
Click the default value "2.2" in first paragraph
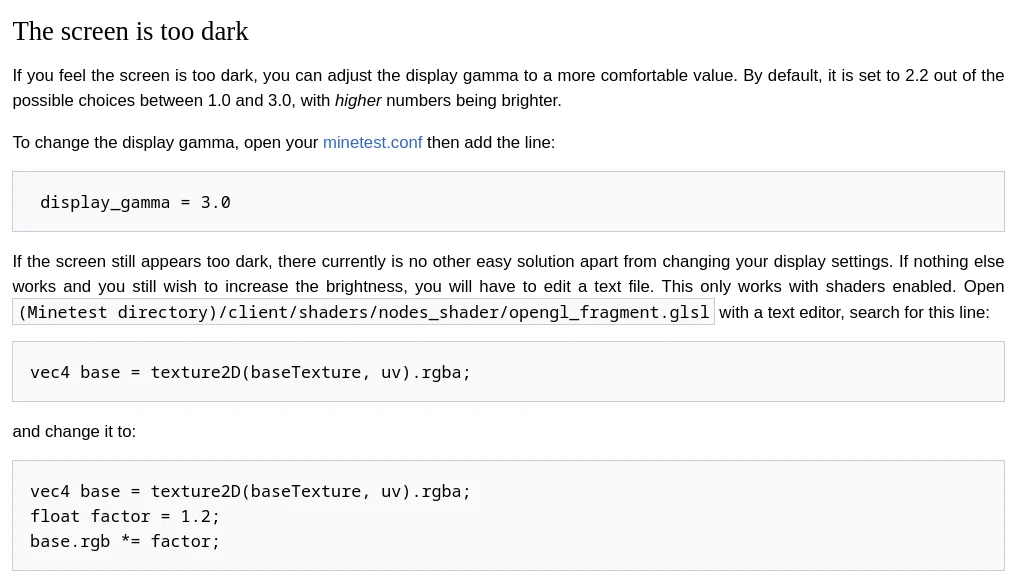point(917,75)
